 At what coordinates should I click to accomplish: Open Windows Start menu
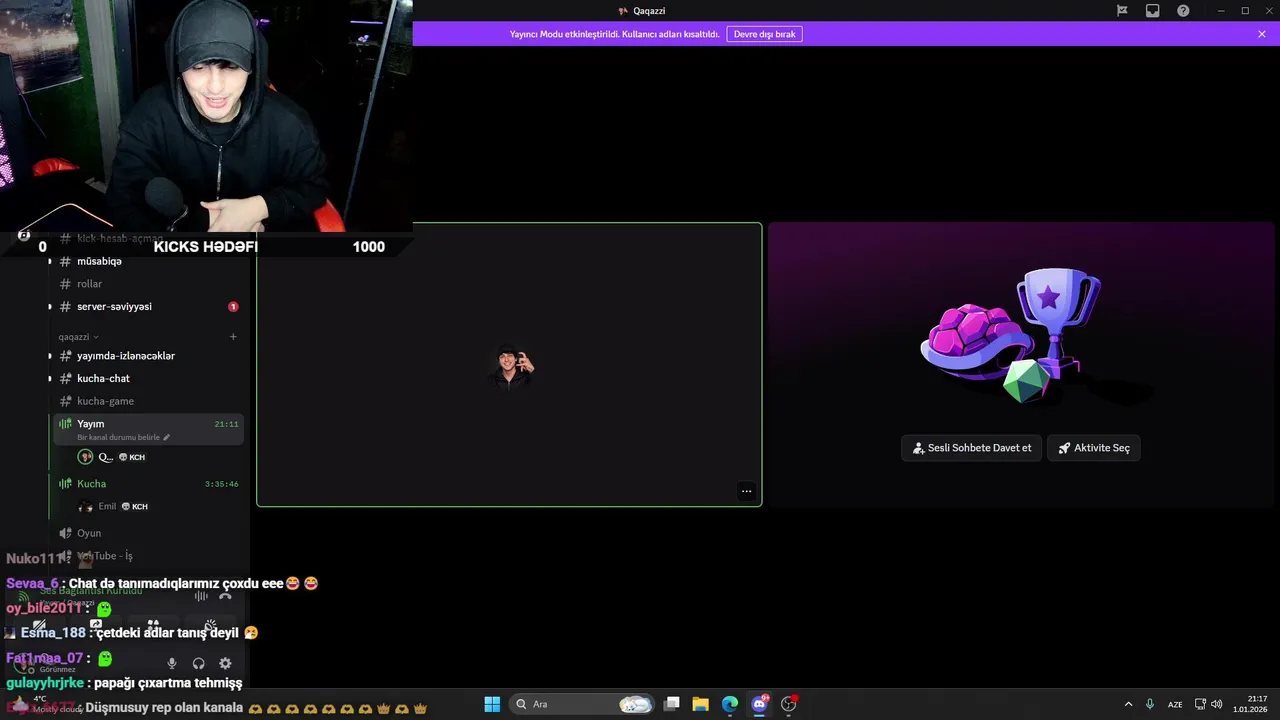click(x=492, y=704)
